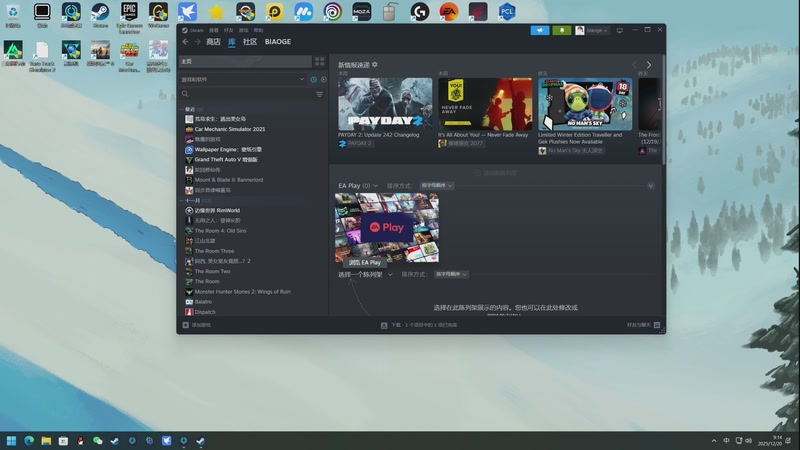Viewport: 800px width, 450px height.
Task: Open advanced filter options icon
Action: (319, 94)
